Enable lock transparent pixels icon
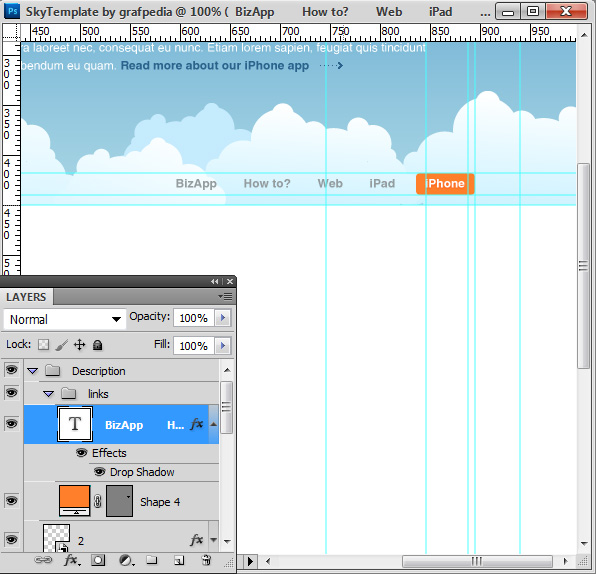This screenshot has height=574, width=596. [43, 345]
